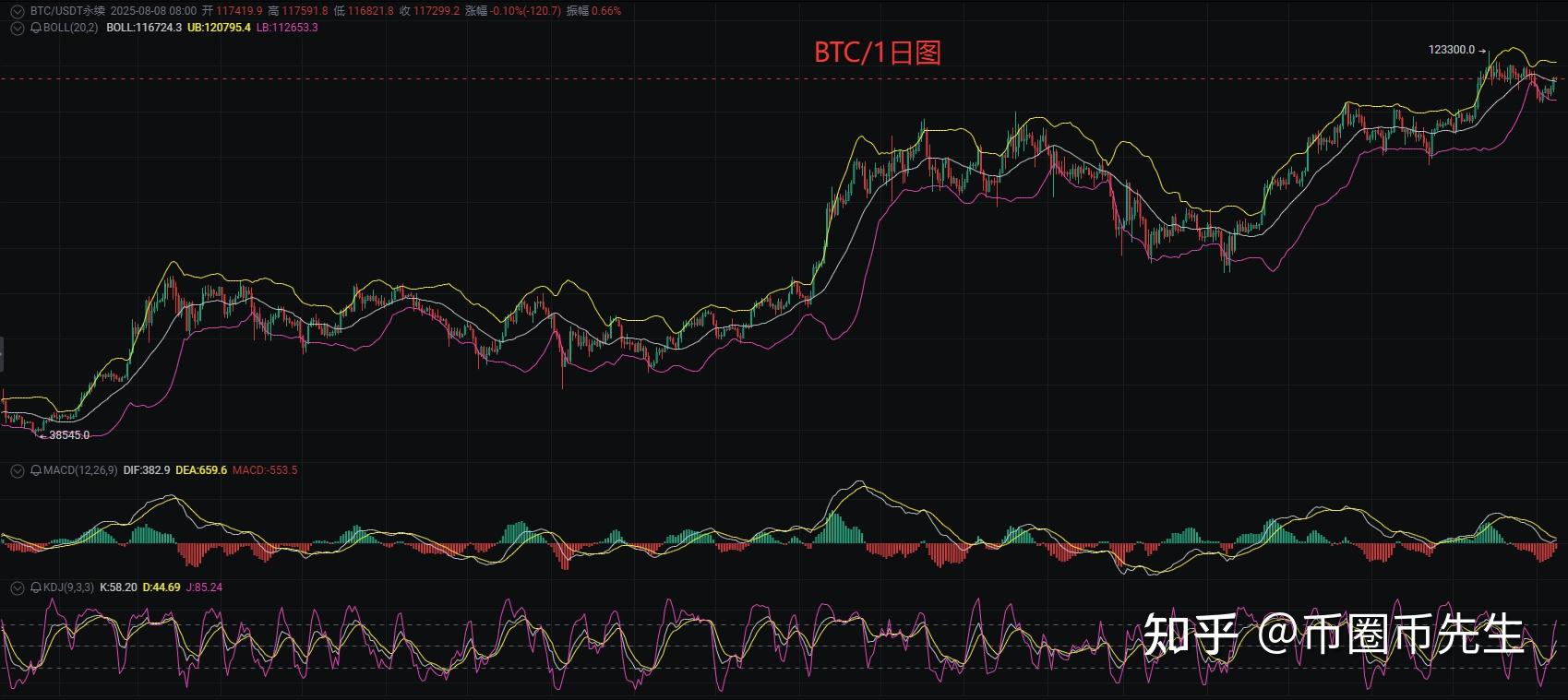Collapse the BTC/USDT main chart header chevron

click(17, 11)
